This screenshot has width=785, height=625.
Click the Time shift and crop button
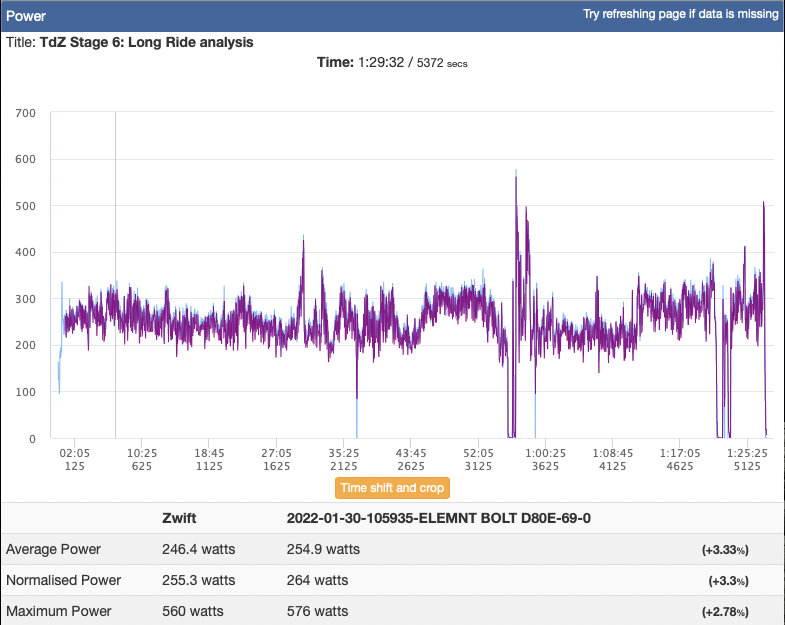(x=393, y=488)
